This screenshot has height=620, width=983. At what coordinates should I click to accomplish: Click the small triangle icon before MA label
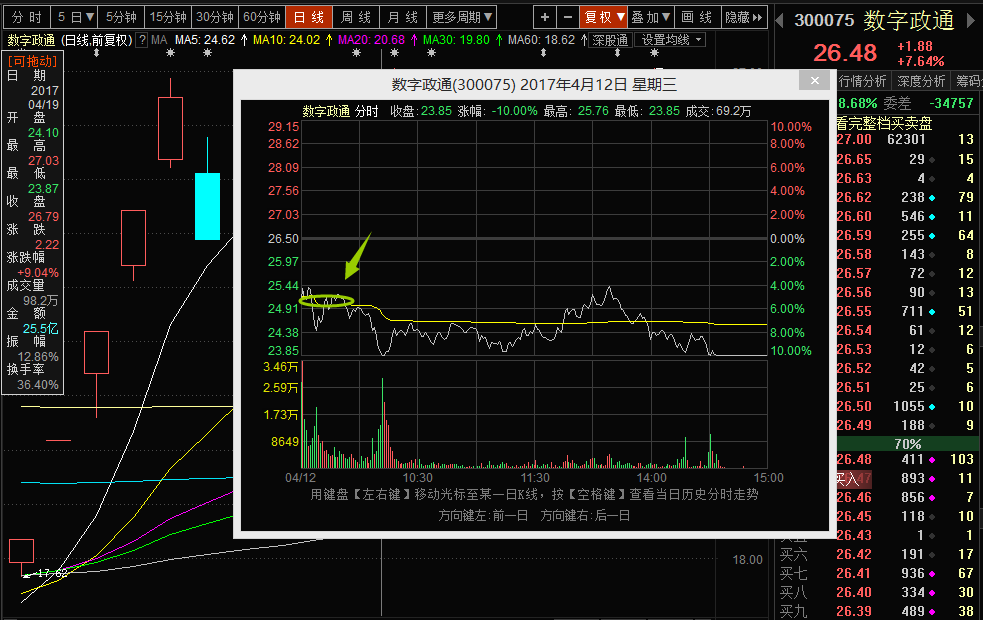coord(143,40)
